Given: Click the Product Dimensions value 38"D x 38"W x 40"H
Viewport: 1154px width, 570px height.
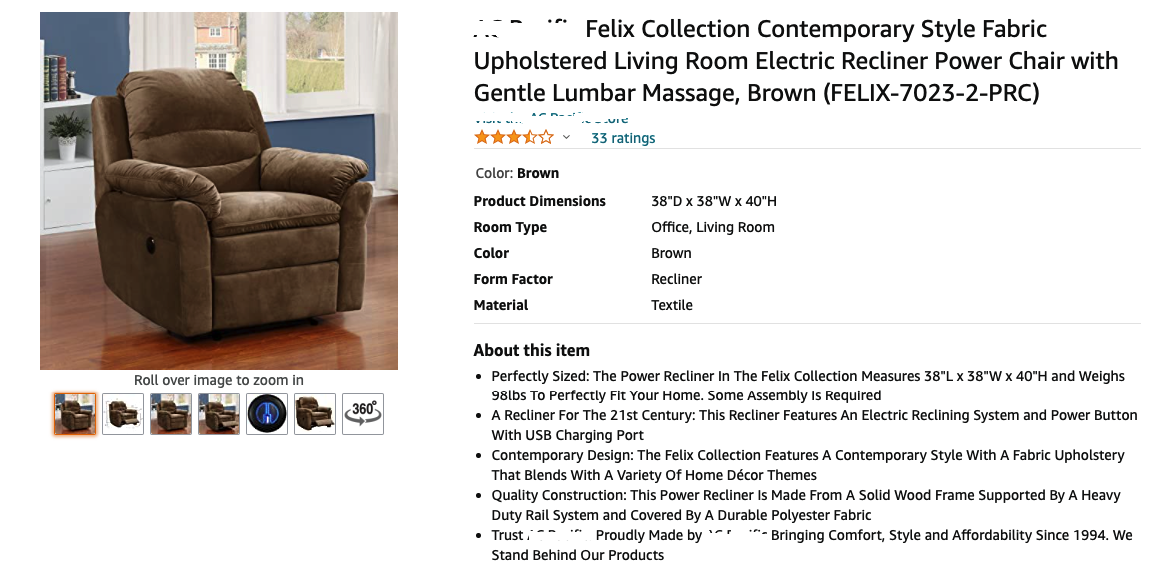Looking at the screenshot, I should (x=713, y=201).
